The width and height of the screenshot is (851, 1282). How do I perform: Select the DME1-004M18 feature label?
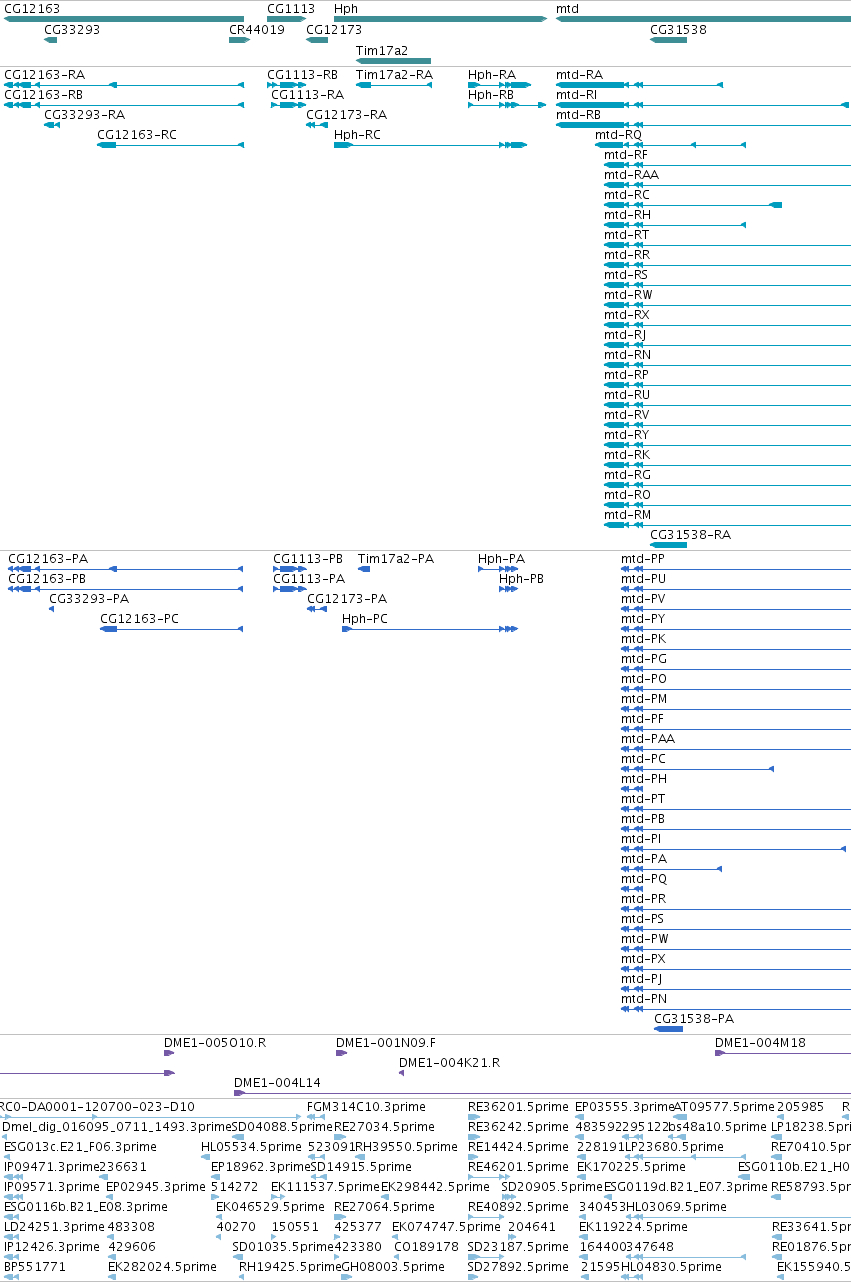(x=760, y=1043)
